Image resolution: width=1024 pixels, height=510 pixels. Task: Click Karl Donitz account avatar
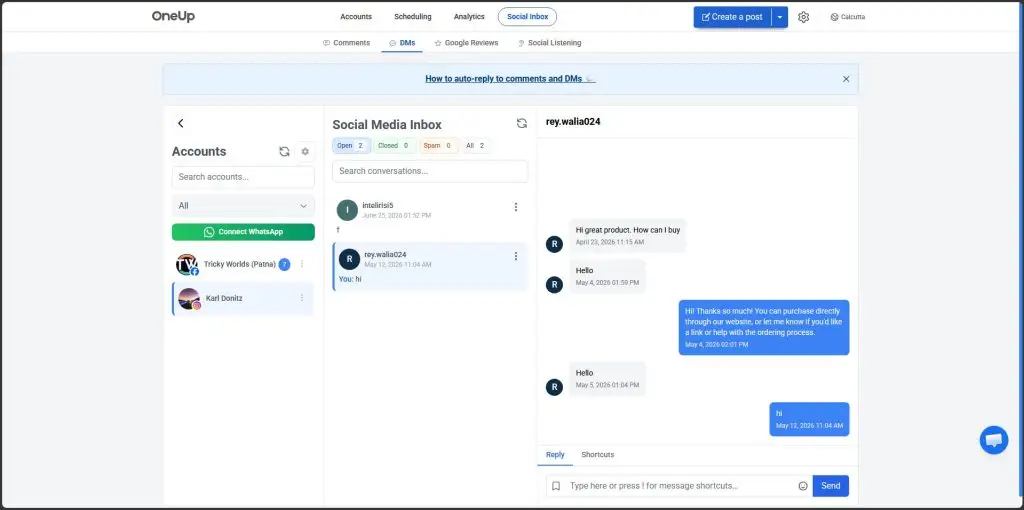pos(189,298)
